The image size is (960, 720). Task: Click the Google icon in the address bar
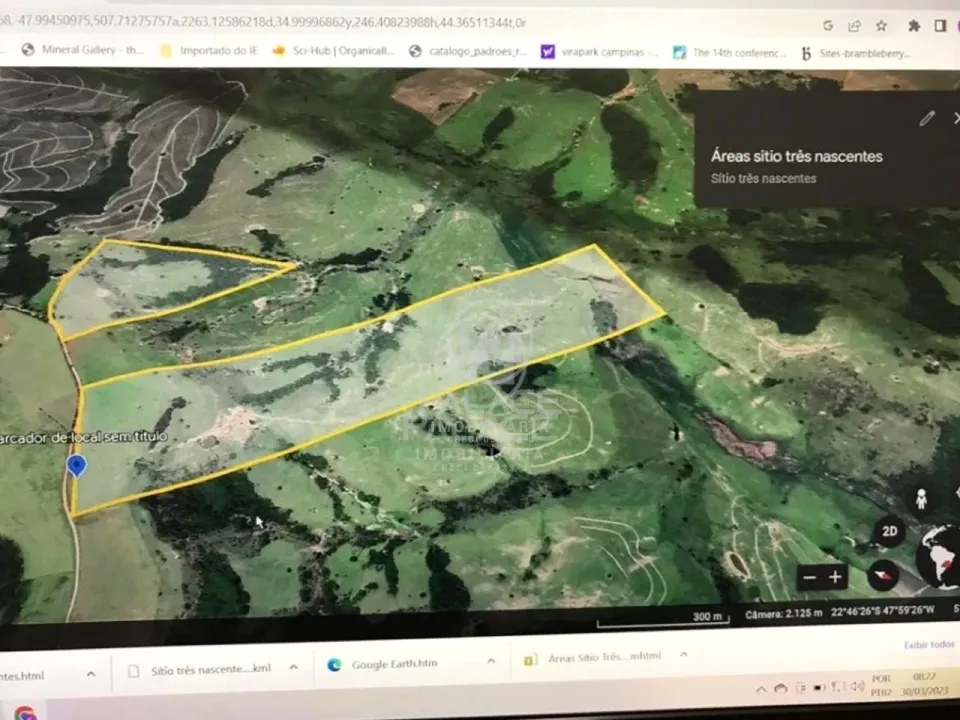828,25
